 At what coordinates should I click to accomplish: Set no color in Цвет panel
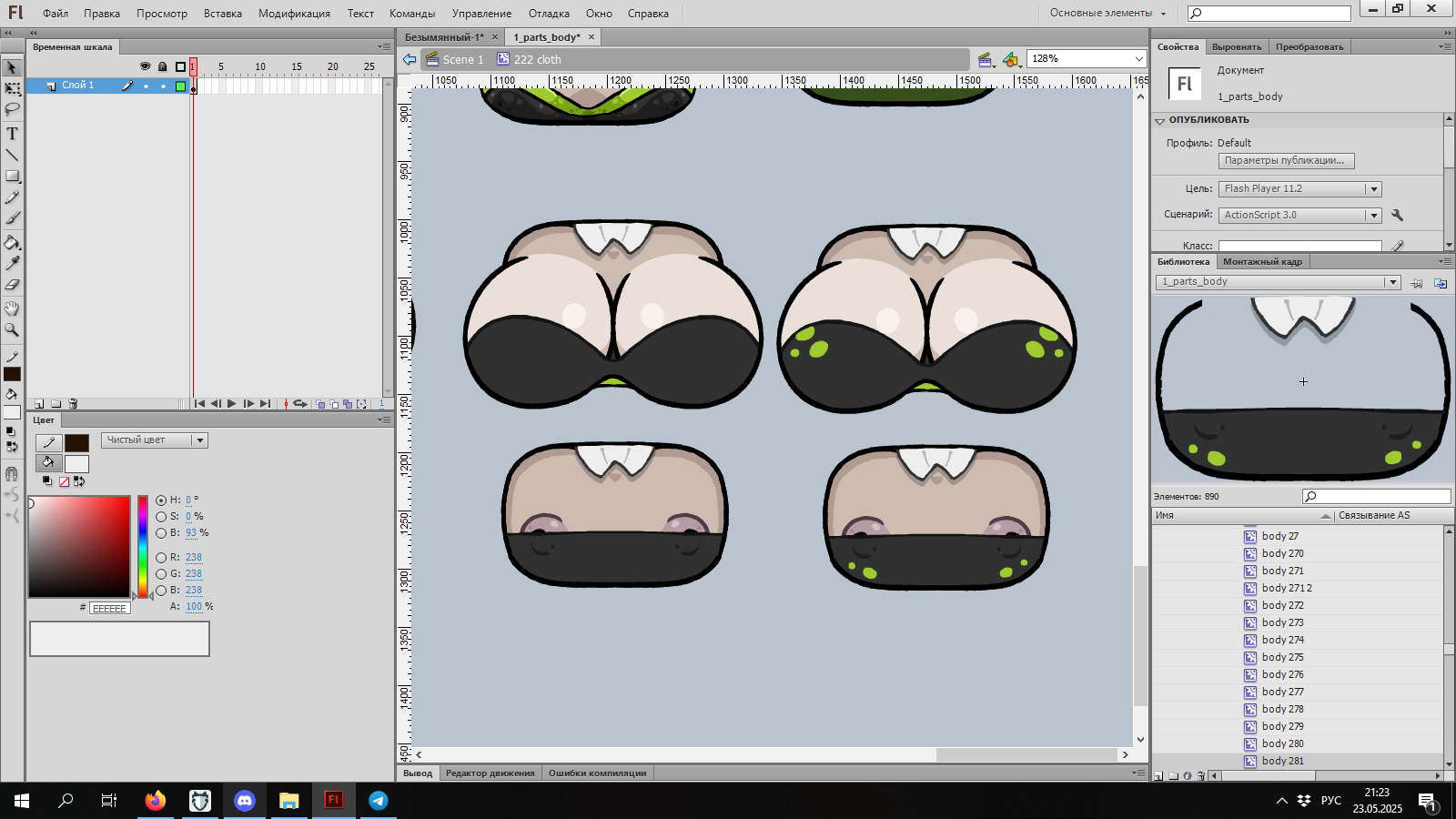64,481
